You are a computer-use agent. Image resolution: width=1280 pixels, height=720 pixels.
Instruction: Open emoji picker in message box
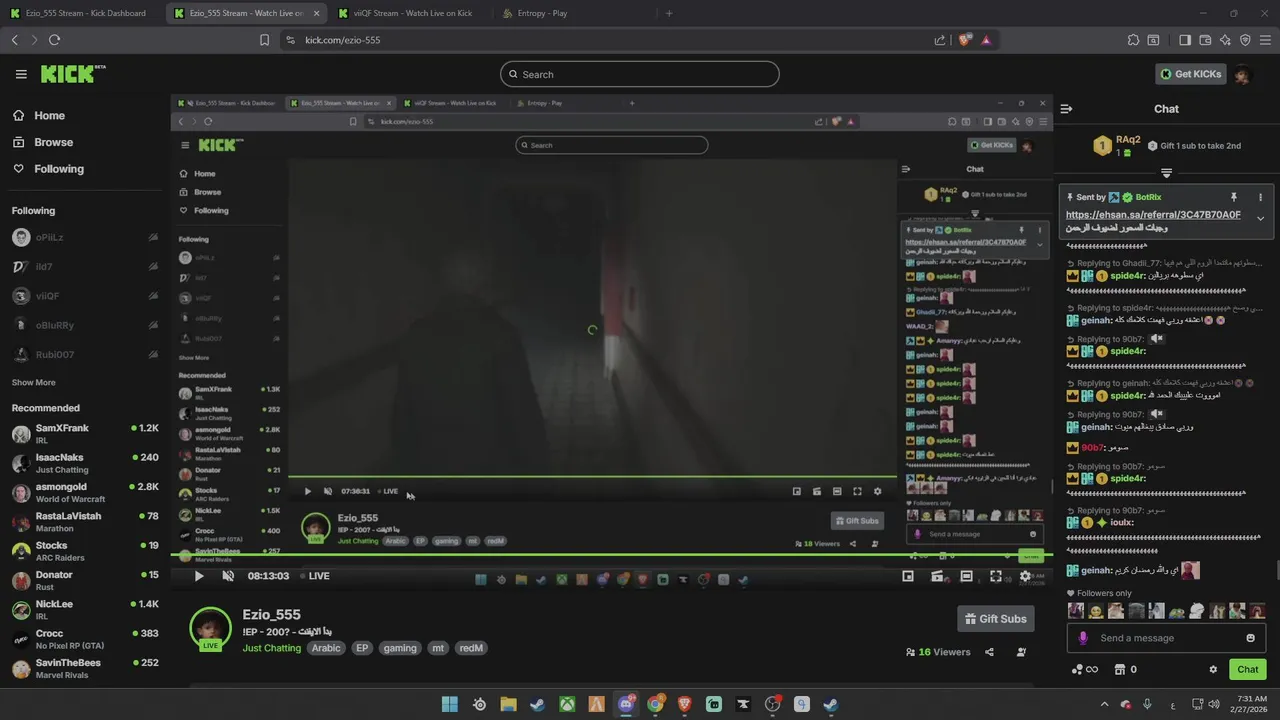click(1250, 638)
